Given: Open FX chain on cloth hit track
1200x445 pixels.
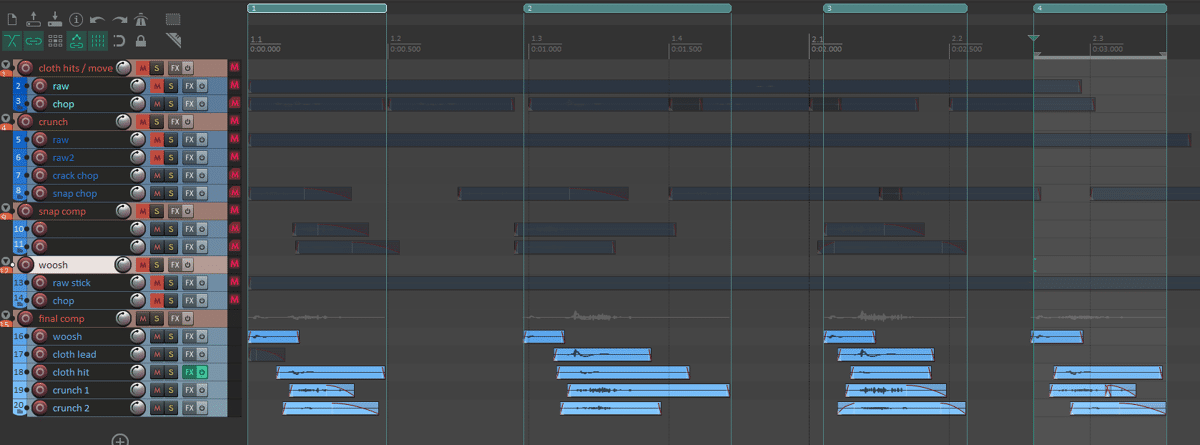Looking at the screenshot, I should [188, 372].
